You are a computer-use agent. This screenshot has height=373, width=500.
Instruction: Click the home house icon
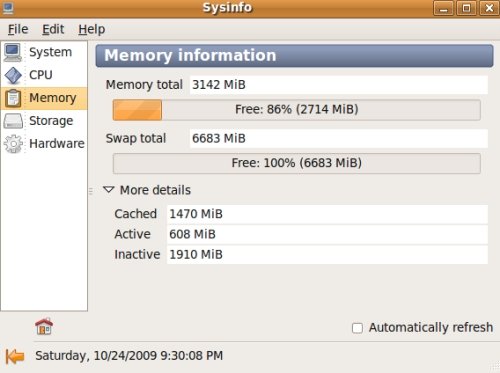(44, 326)
